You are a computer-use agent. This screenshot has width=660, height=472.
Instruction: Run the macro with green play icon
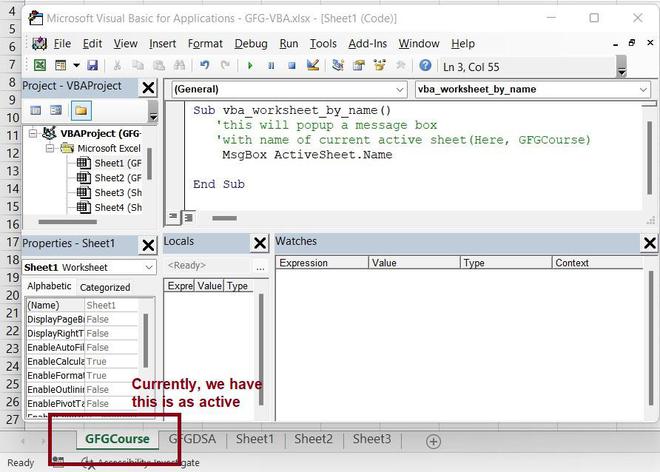pos(250,66)
